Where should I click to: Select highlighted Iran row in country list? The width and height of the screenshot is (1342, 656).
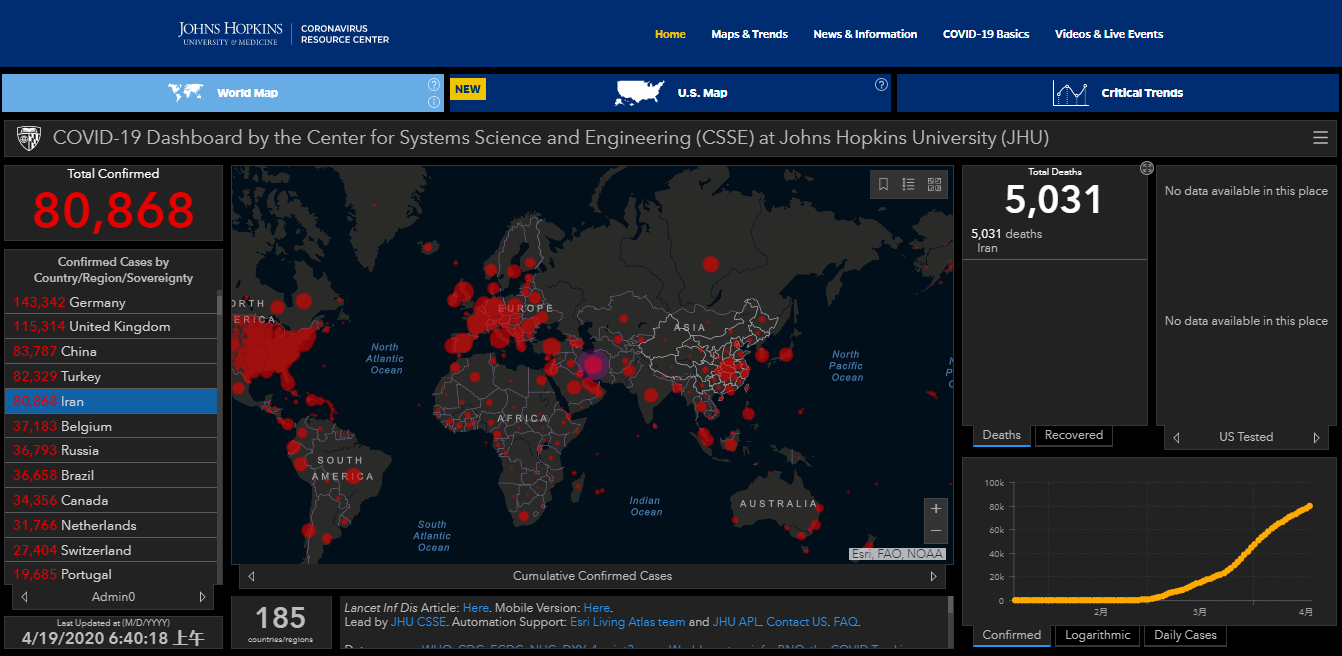tap(111, 401)
